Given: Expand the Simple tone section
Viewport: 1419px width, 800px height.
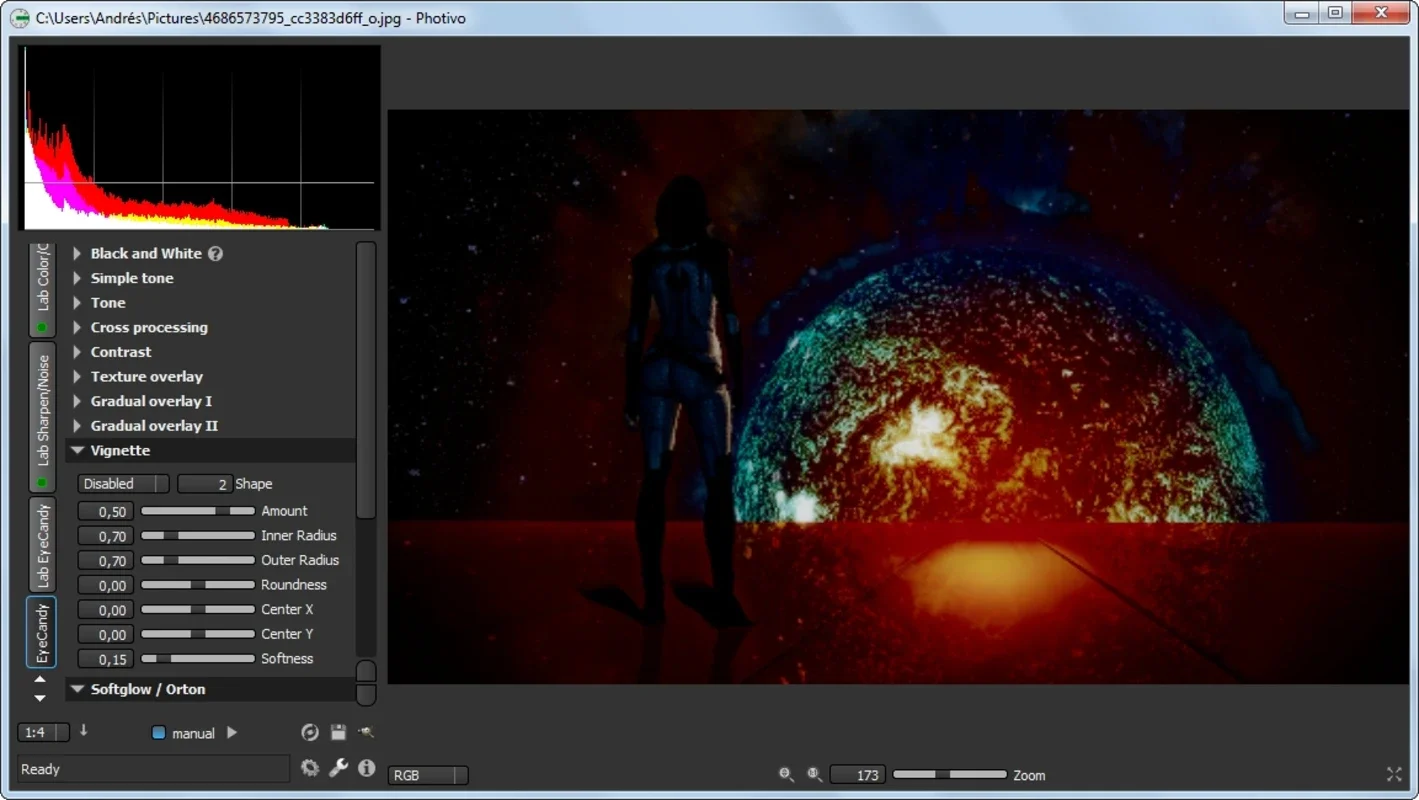Looking at the screenshot, I should click(77, 278).
